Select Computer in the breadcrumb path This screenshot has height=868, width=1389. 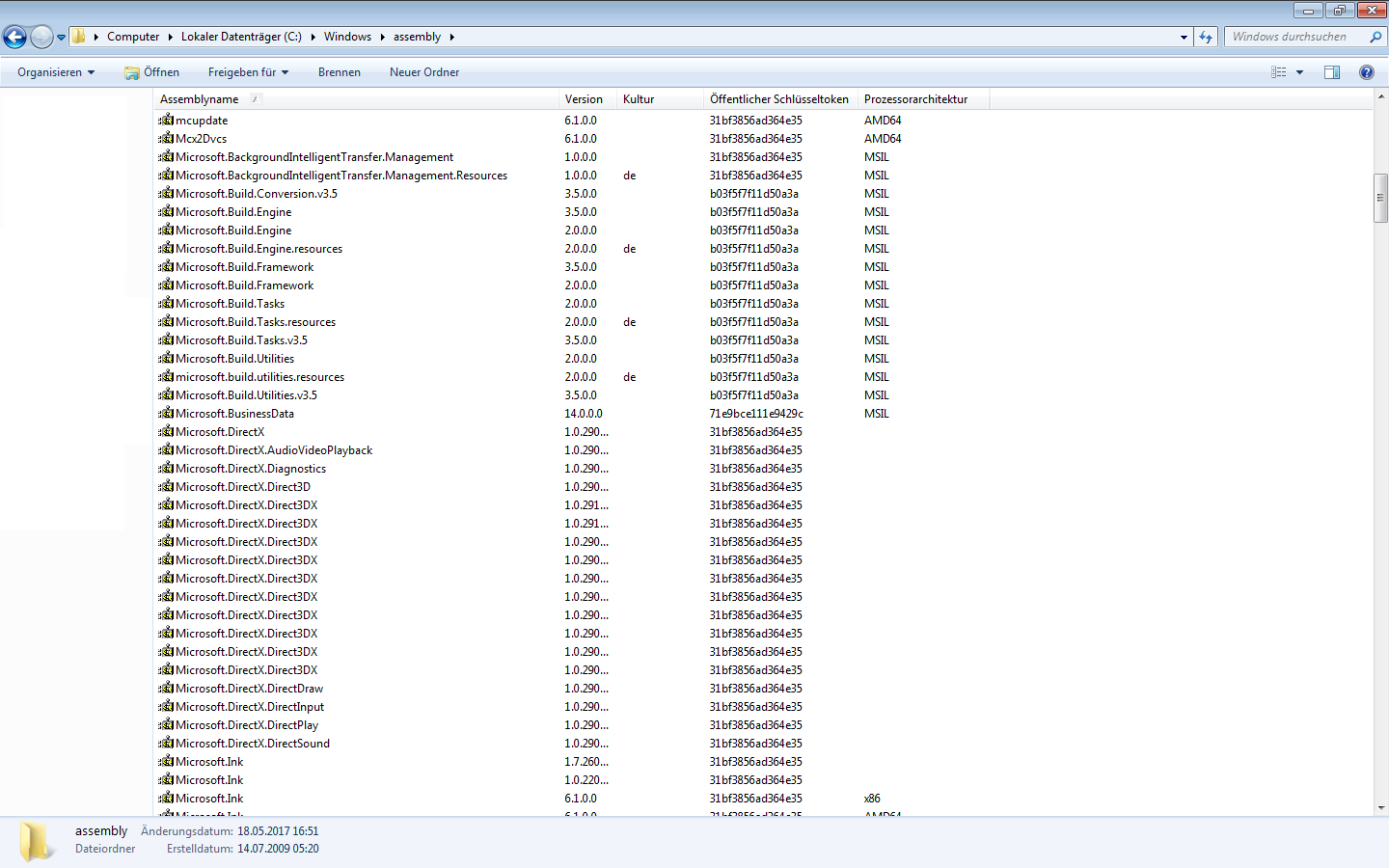pos(133,37)
